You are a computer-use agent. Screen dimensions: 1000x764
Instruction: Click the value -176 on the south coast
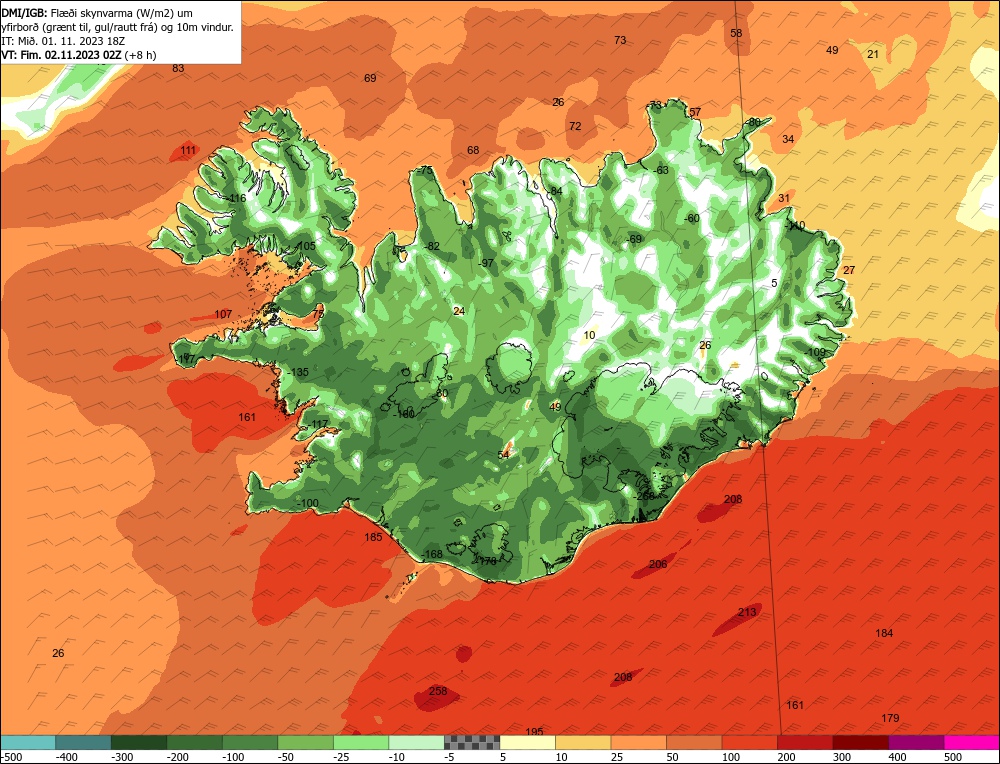pyautogui.click(x=487, y=561)
